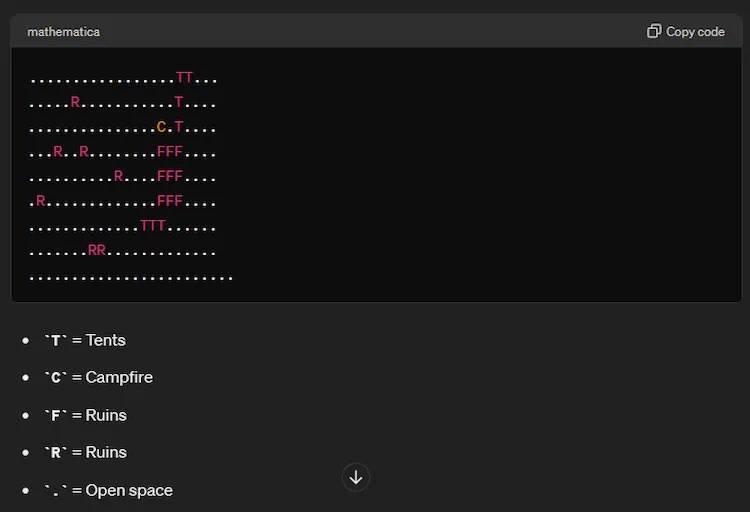Image resolution: width=750 pixels, height=512 pixels.
Task: Click the inline code F in the legend
Action: [55, 416]
